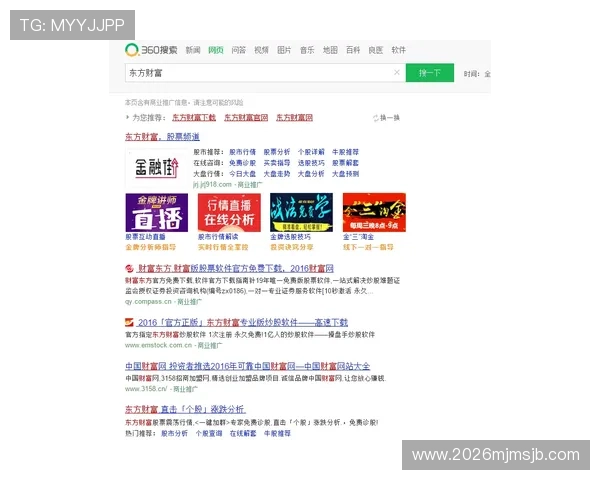Click the refresh icon beside 换一换
600x480 pixels.
(x=376, y=118)
